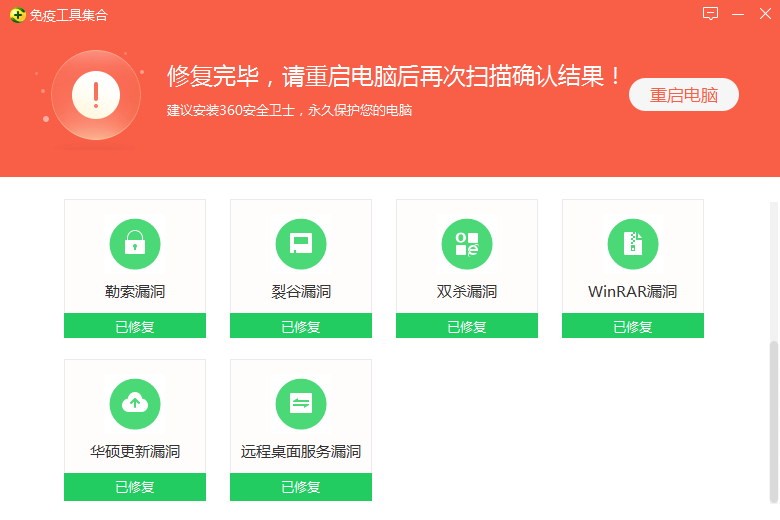Screen dimensions: 780x520
Task: Select the 远程桌面服务漏洞 transfer arrows icon
Action: (x=301, y=404)
